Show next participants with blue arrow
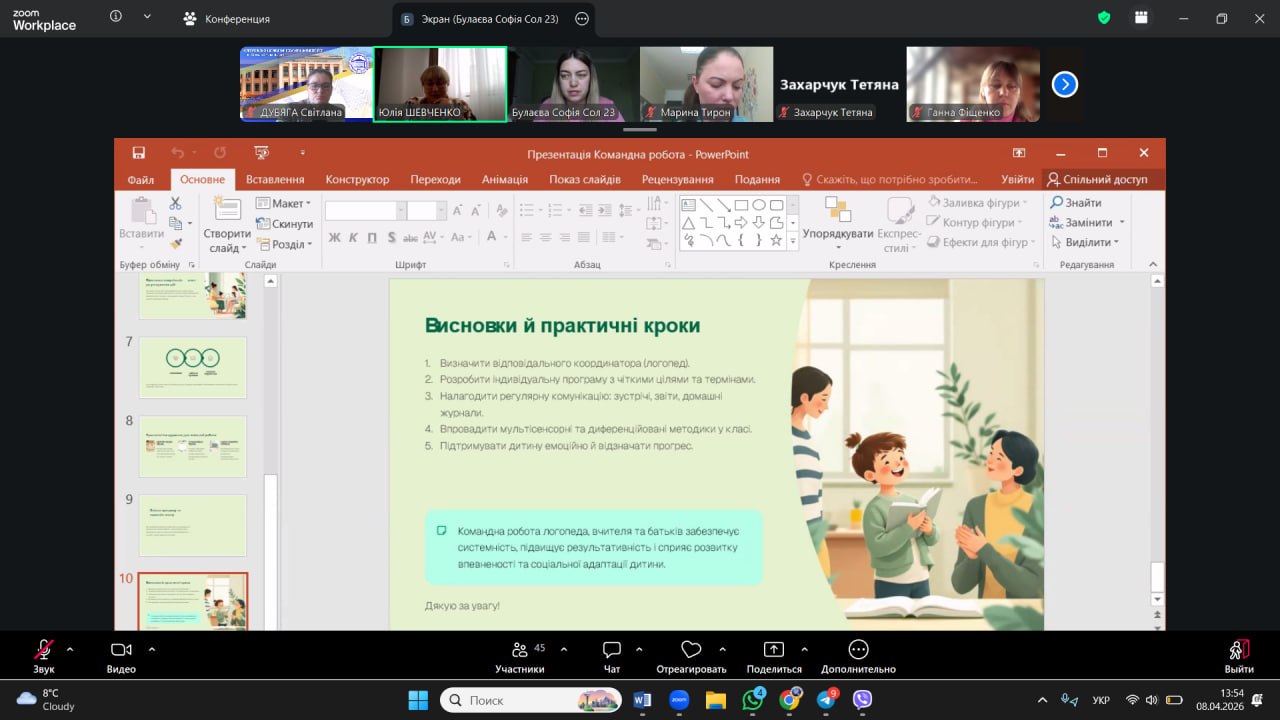1280x720 pixels. point(1065,85)
